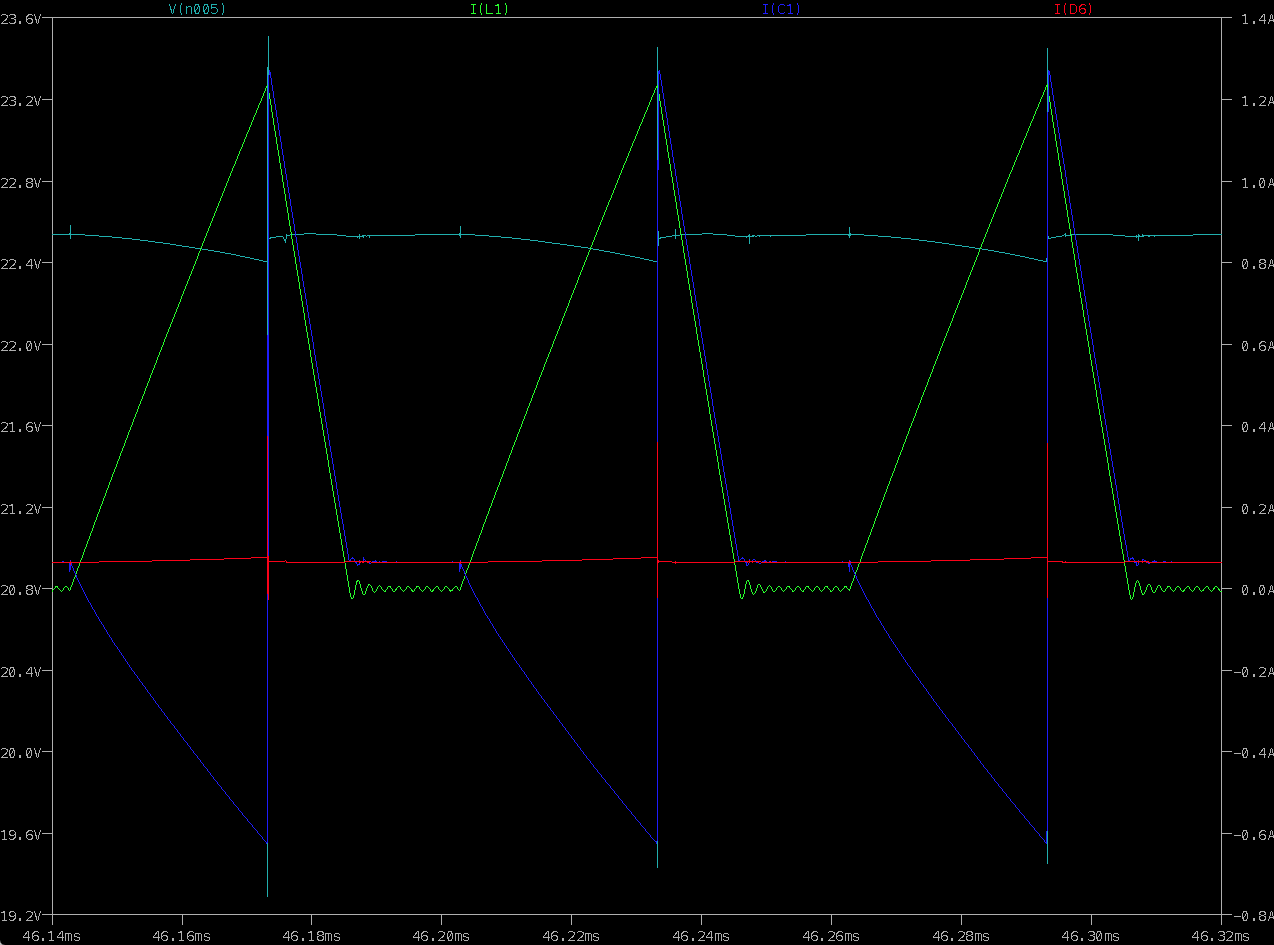This screenshot has width=1274, height=945.
Task: Click the -0.6A right axis label
Action: (x=1253, y=834)
